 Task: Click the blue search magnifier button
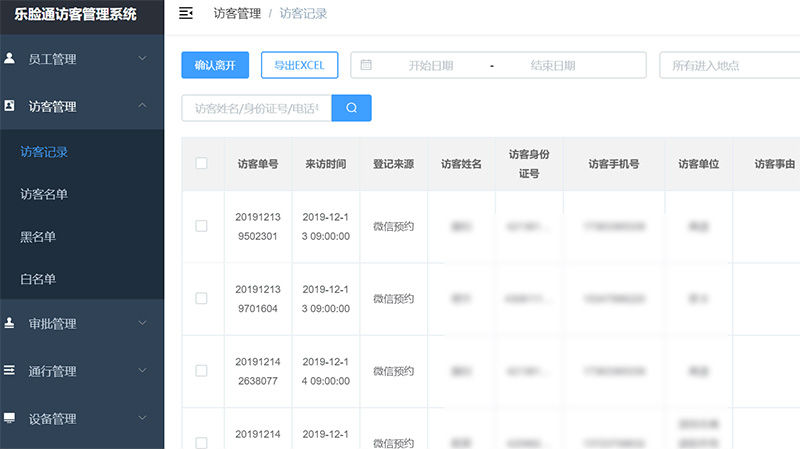tap(351, 108)
